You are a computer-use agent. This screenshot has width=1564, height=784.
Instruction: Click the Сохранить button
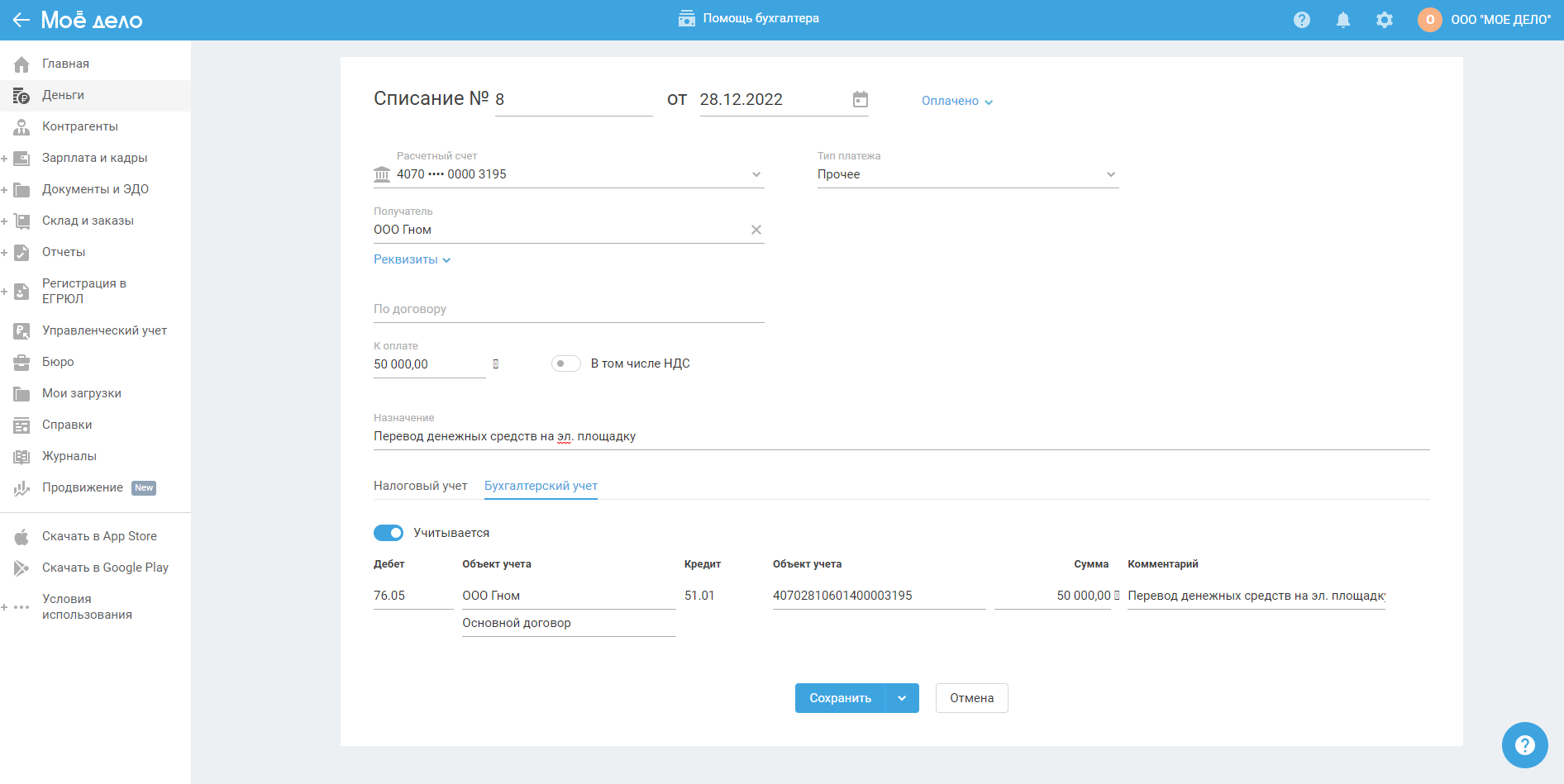point(840,698)
